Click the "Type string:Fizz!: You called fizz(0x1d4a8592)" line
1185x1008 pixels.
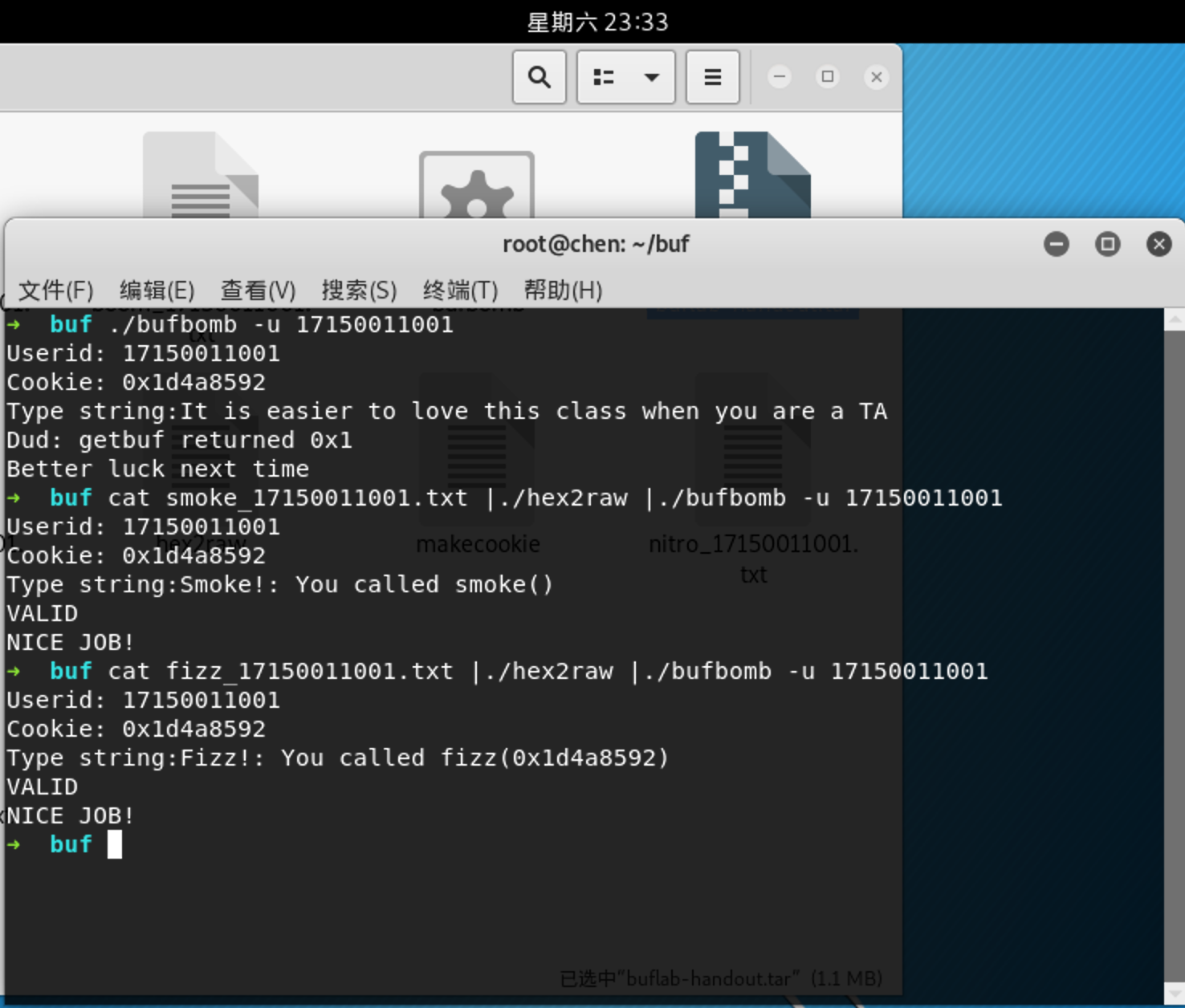337,758
